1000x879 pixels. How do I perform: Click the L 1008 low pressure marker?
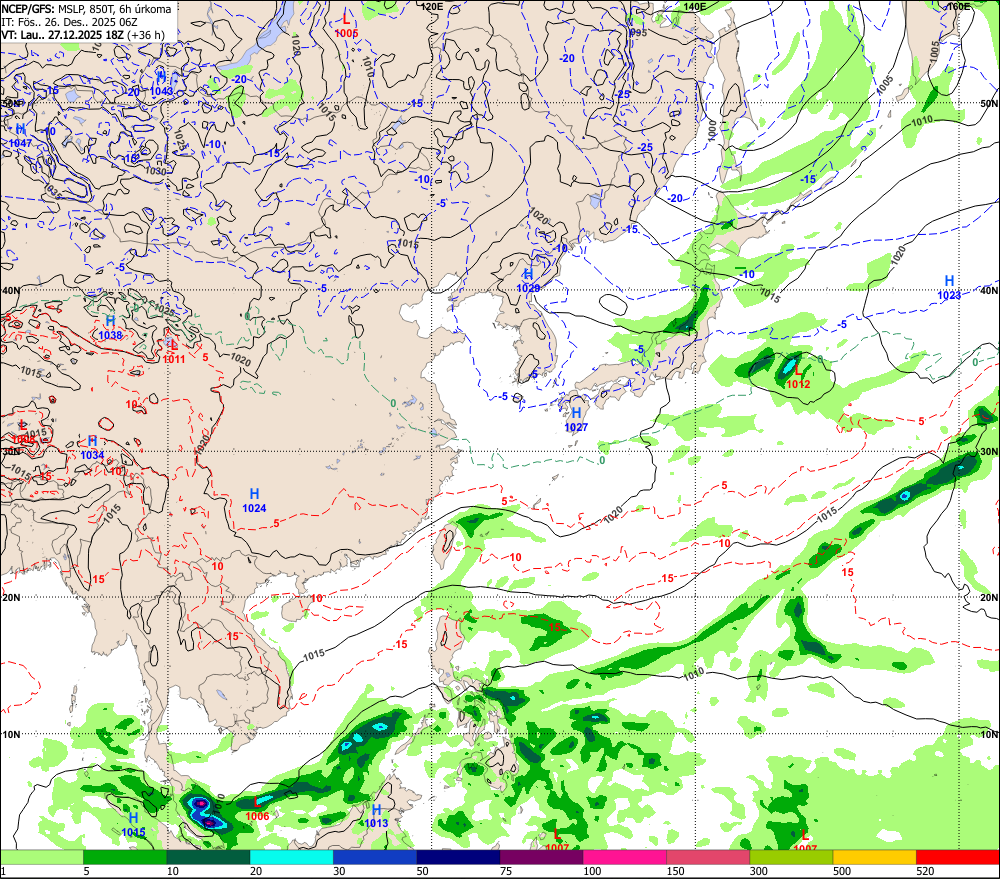23,432
